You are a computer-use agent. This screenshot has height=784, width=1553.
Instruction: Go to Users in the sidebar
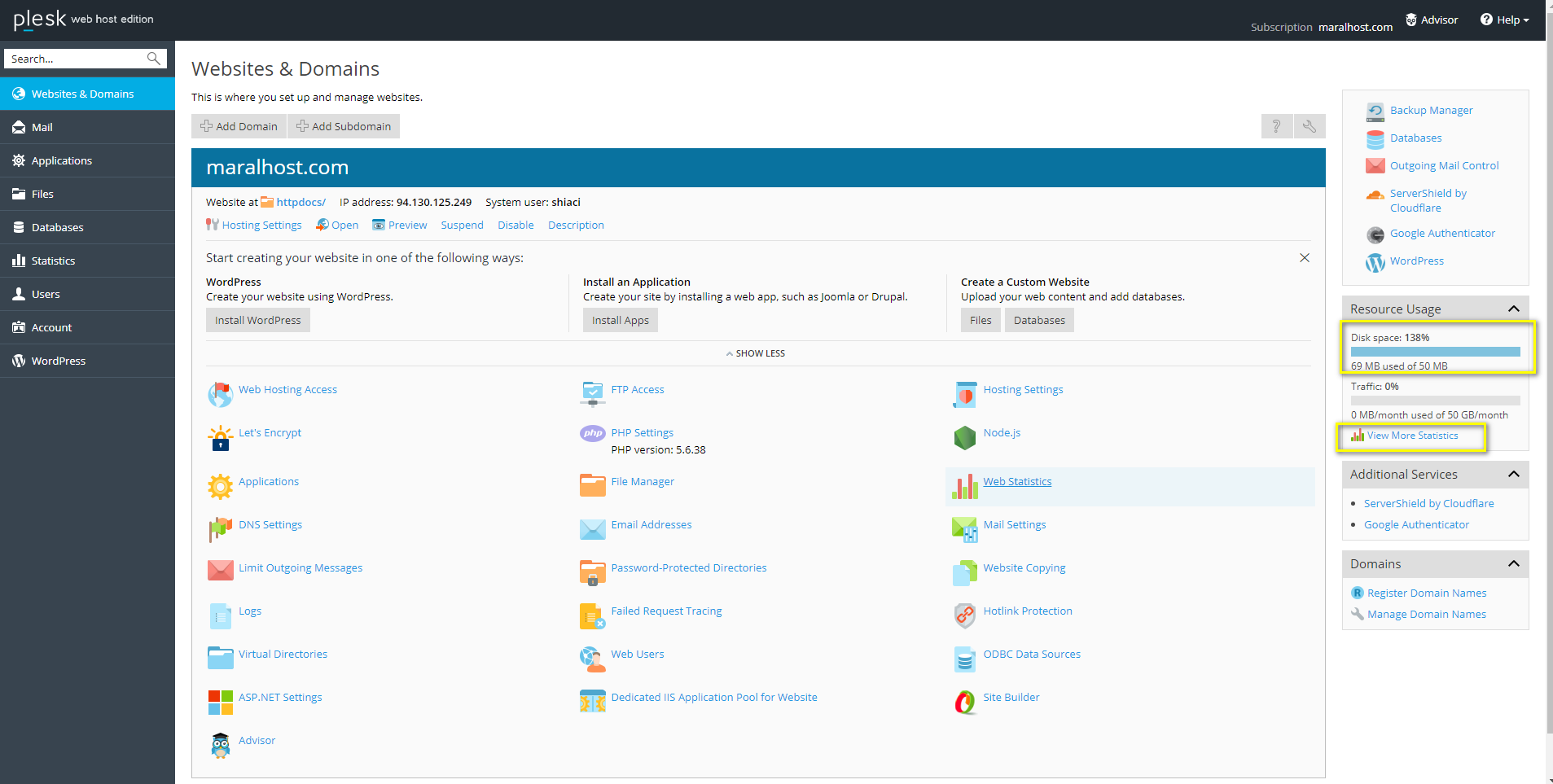pyautogui.click(x=87, y=294)
